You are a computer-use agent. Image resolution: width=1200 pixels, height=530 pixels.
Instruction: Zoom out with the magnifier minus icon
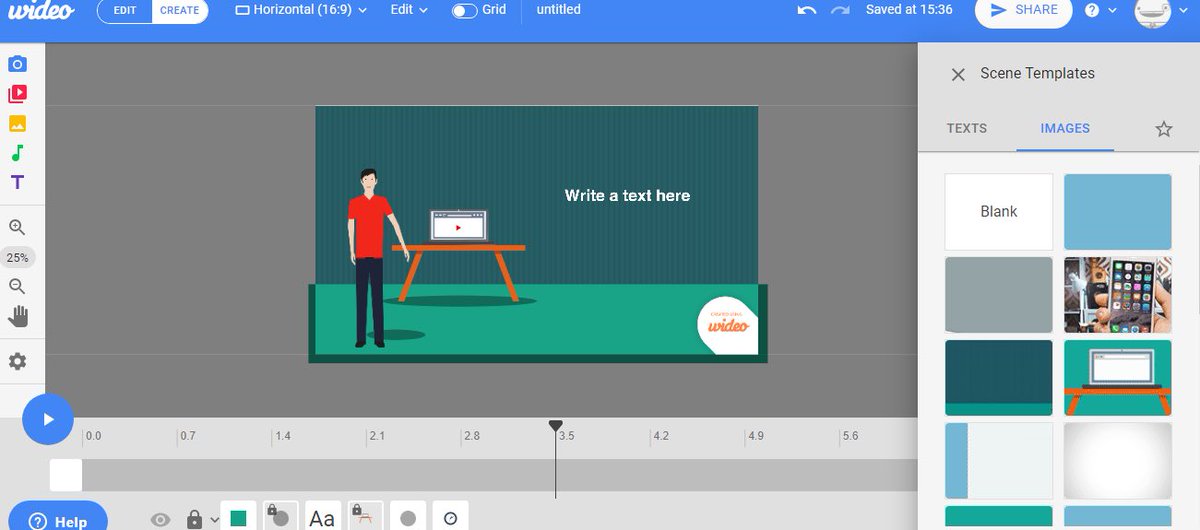coord(17,287)
